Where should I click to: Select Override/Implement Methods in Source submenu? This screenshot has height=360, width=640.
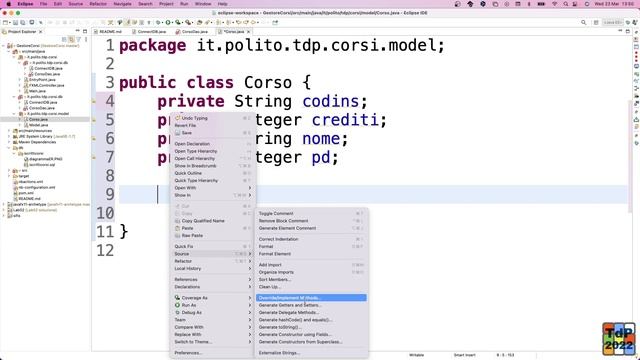(x=311, y=298)
